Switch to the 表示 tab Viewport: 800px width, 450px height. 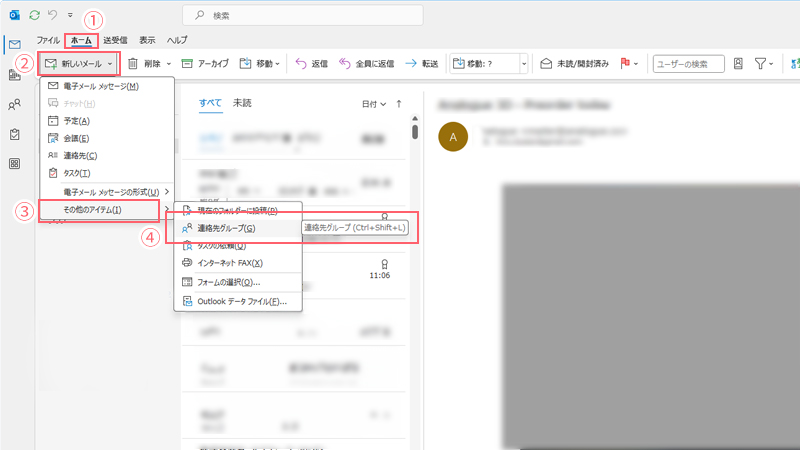pyautogui.click(x=147, y=40)
